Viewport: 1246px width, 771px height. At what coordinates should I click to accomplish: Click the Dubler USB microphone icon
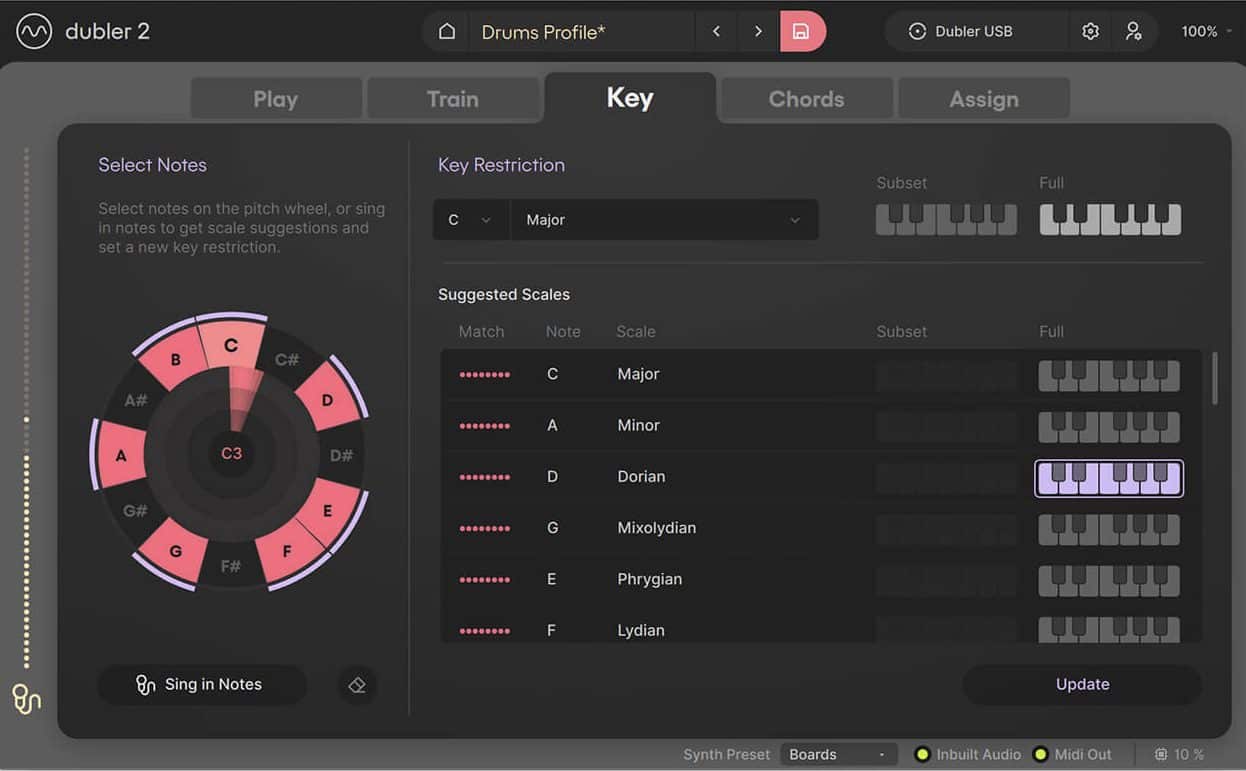(x=917, y=31)
